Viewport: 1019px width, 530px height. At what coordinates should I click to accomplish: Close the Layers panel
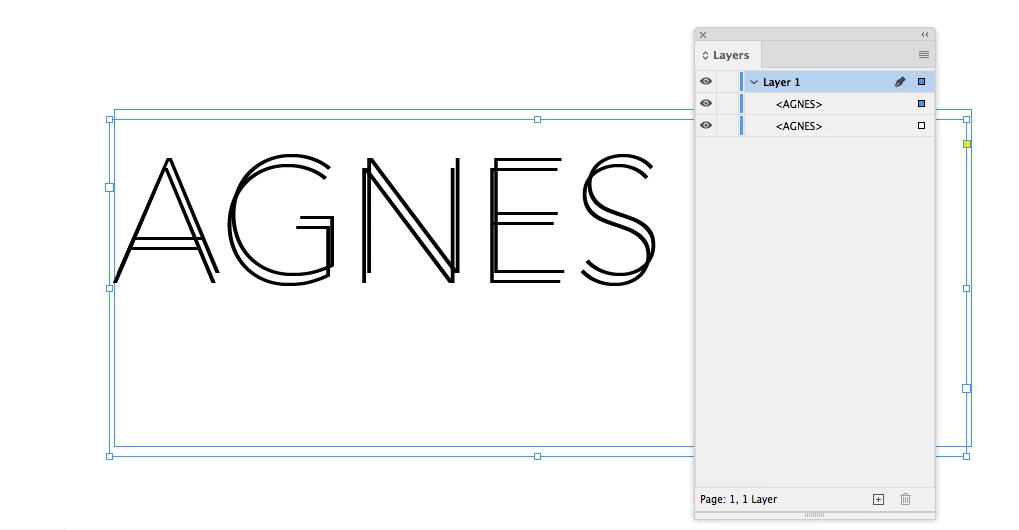pos(703,35)
